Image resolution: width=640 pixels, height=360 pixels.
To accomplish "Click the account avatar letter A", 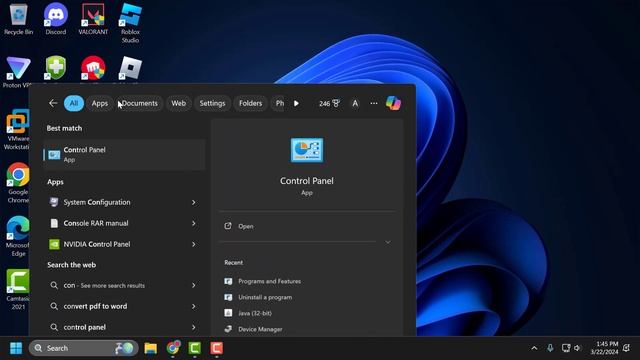I will [x=355, y=103].
